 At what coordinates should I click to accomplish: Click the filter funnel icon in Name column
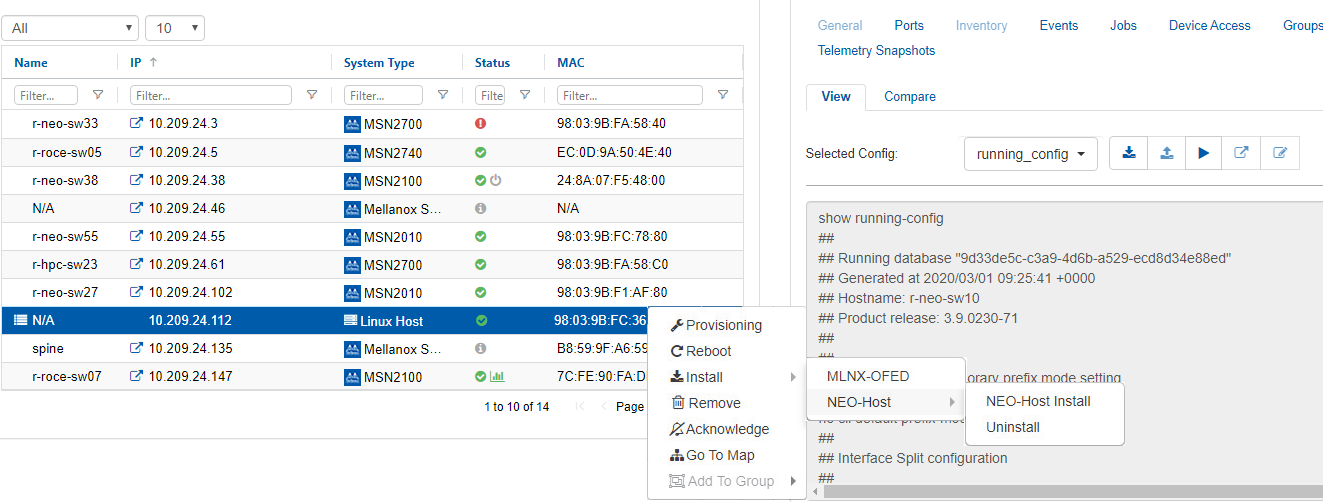pyautogui.click(x=98, y=95)
